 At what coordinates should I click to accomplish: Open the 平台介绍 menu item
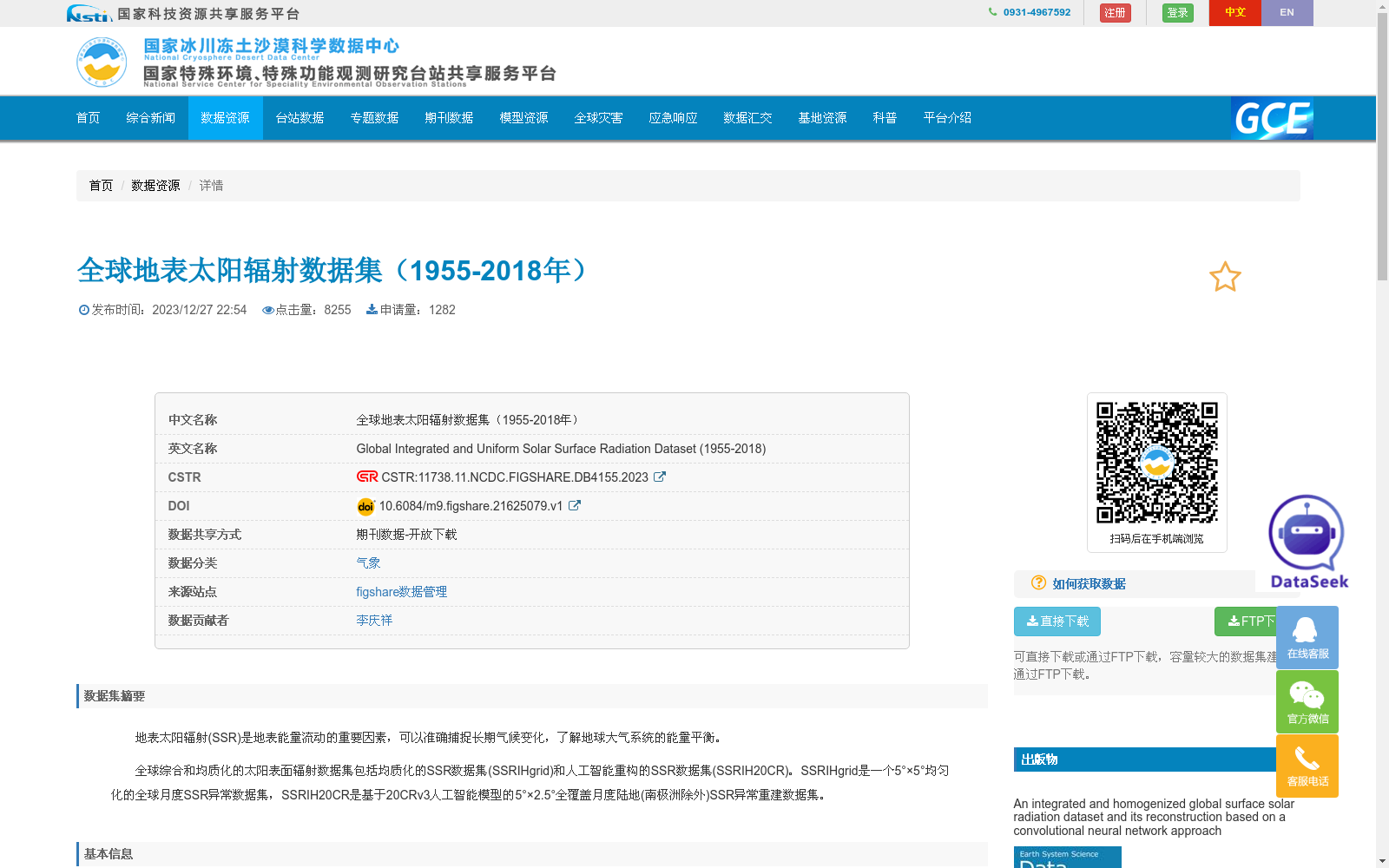point(948,118)
